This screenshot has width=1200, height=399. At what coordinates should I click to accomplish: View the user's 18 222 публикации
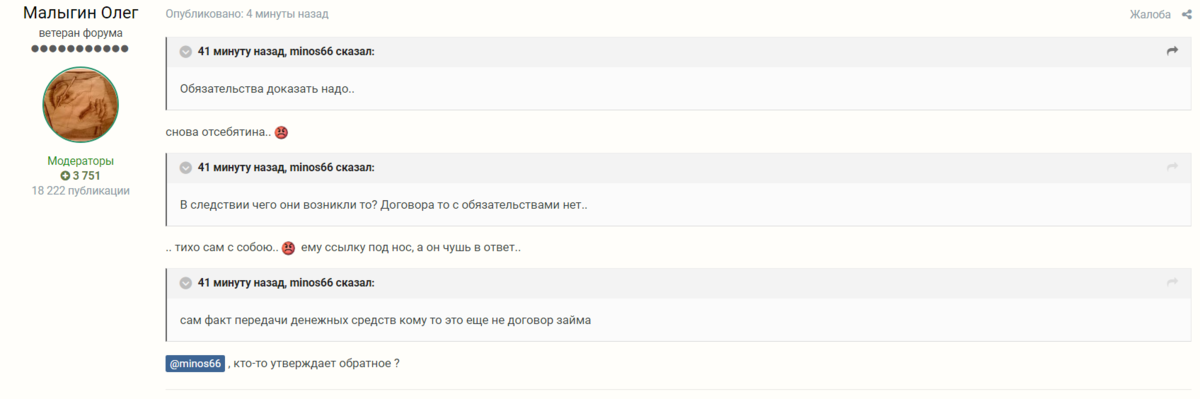81,190
